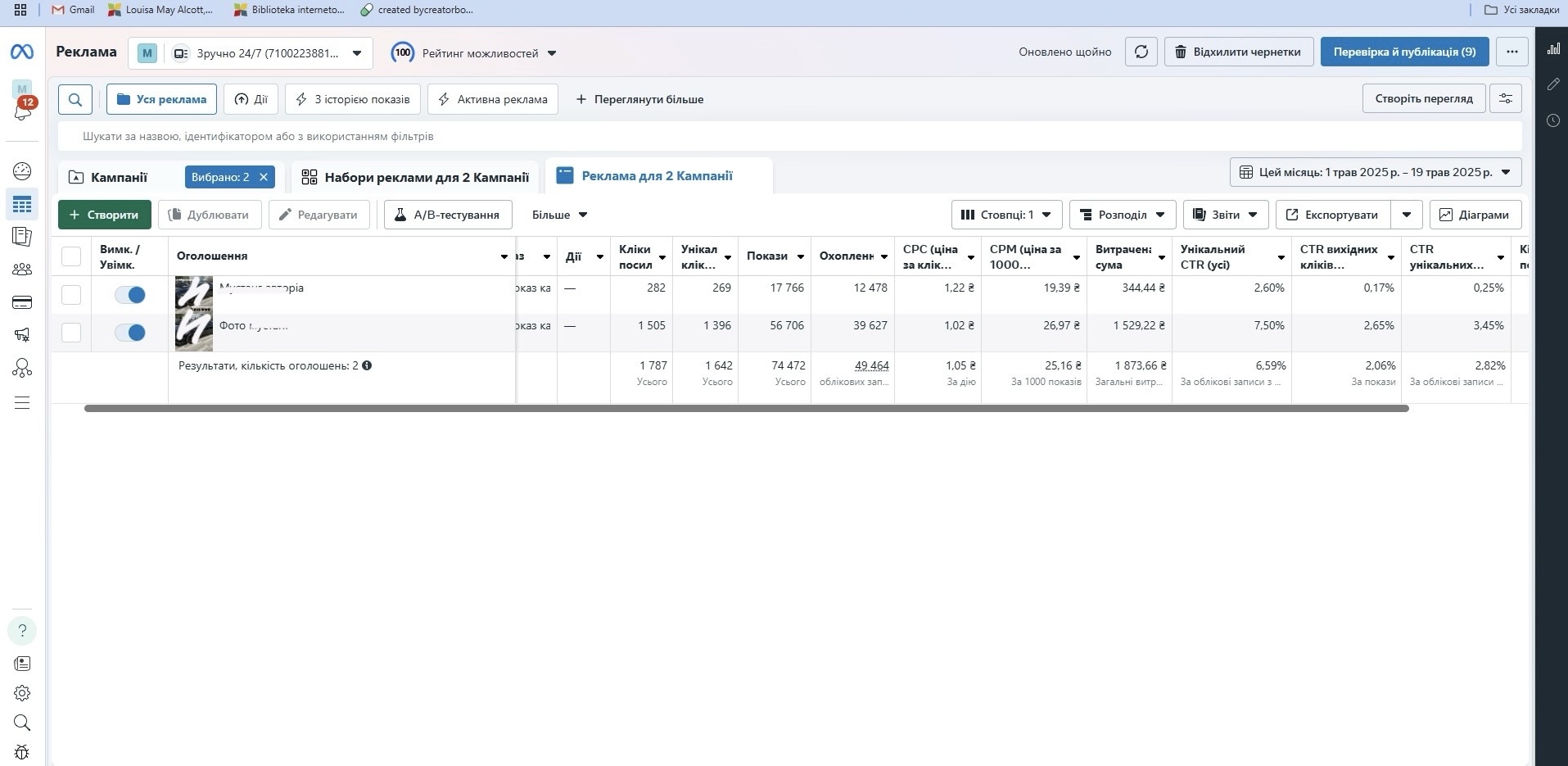Switch off ad with 344,44 ₴ spend
Image resolution: width=1568 pixels, height=766 pixels.
pyautogui.click(x=130, y=295)
